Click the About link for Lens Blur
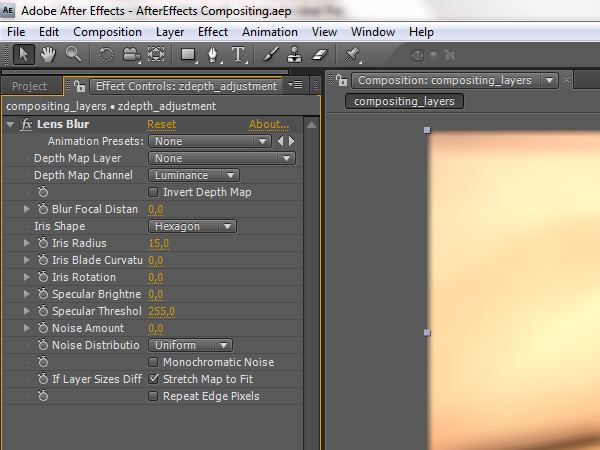The image size is (600, 450). (x=269, y=125)
